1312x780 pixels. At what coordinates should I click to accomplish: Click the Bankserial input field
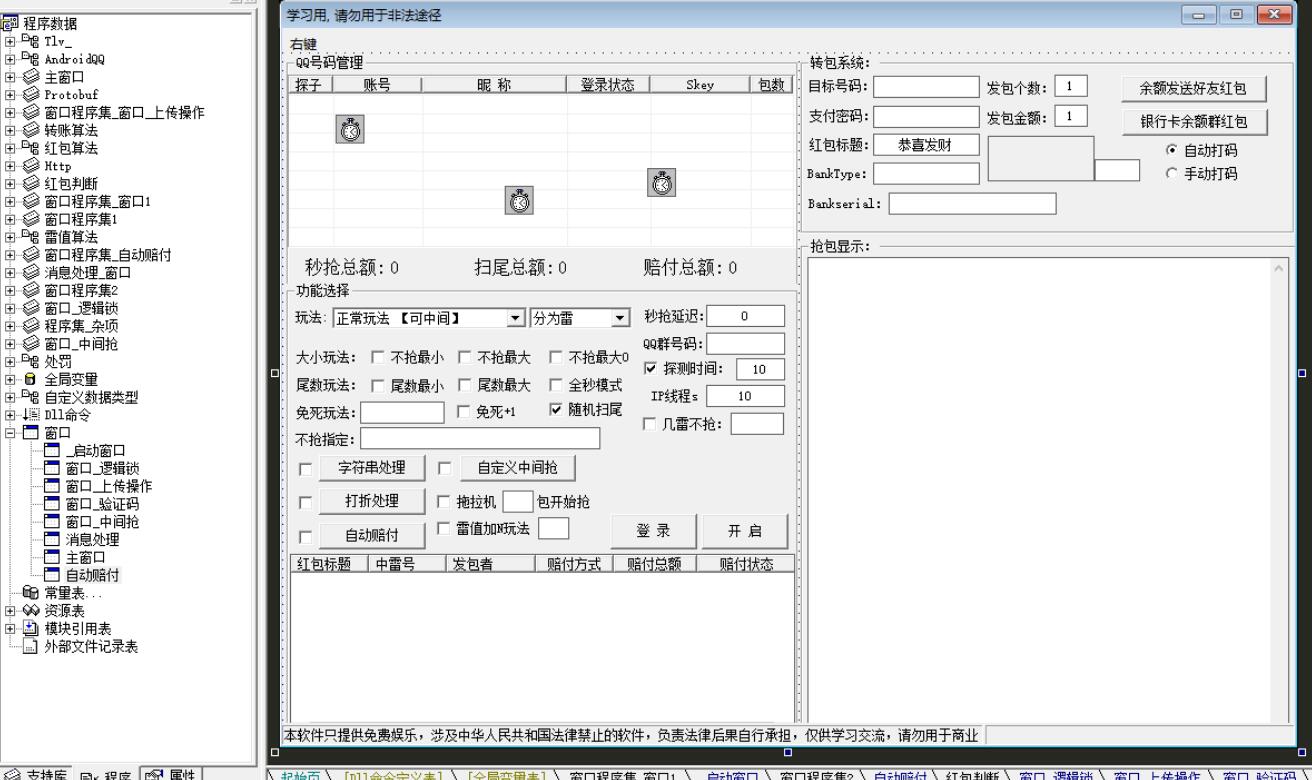click(972, 203)
